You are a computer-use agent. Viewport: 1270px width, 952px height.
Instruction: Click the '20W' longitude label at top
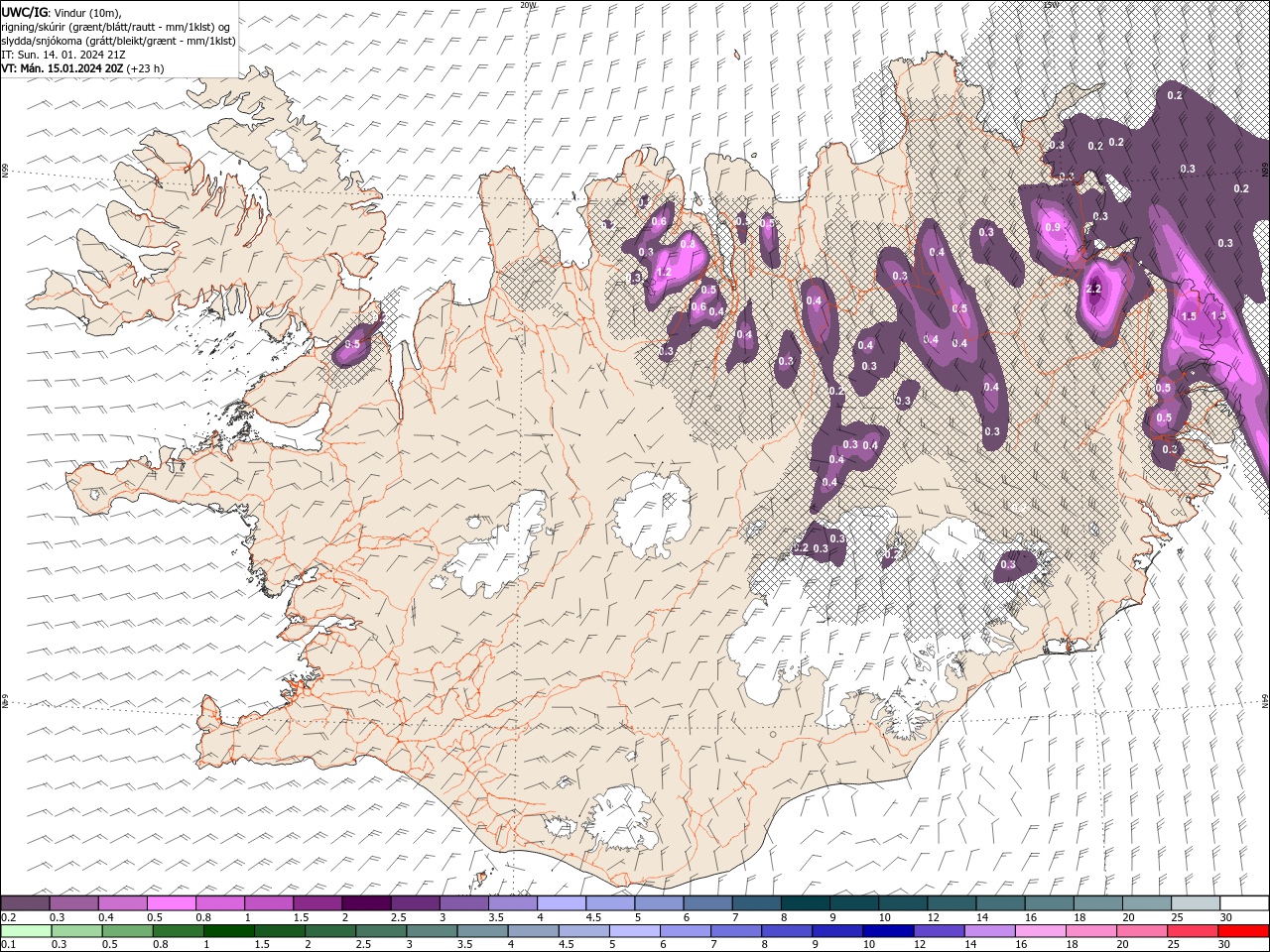click(528, 5)
